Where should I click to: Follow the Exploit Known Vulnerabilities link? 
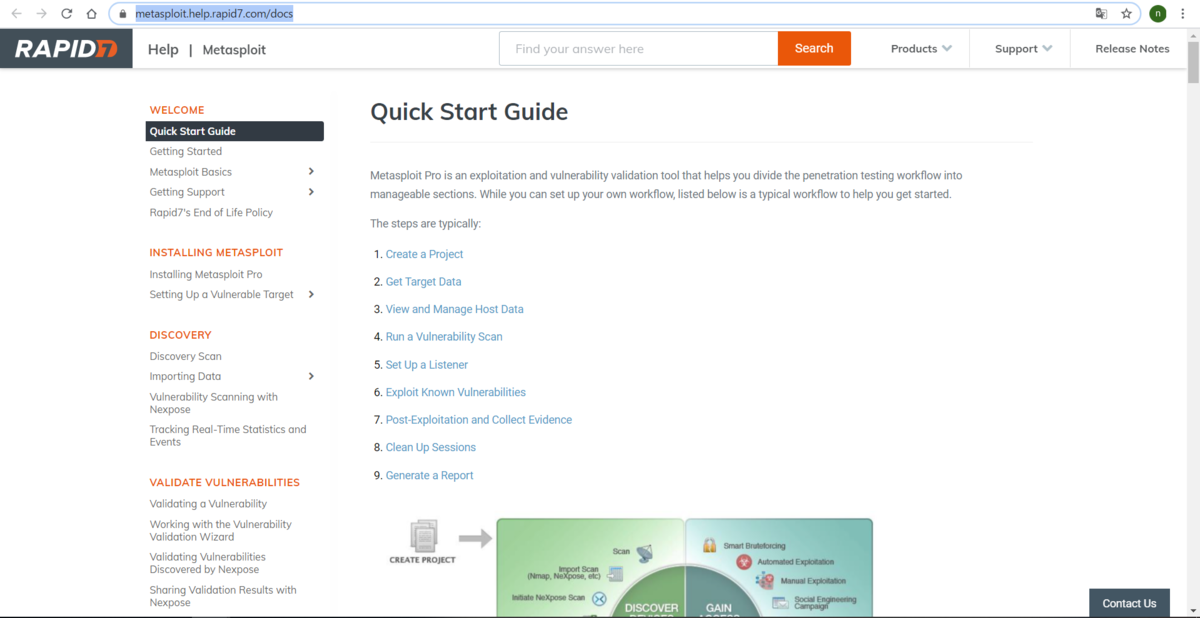click(x=455, y=392)
